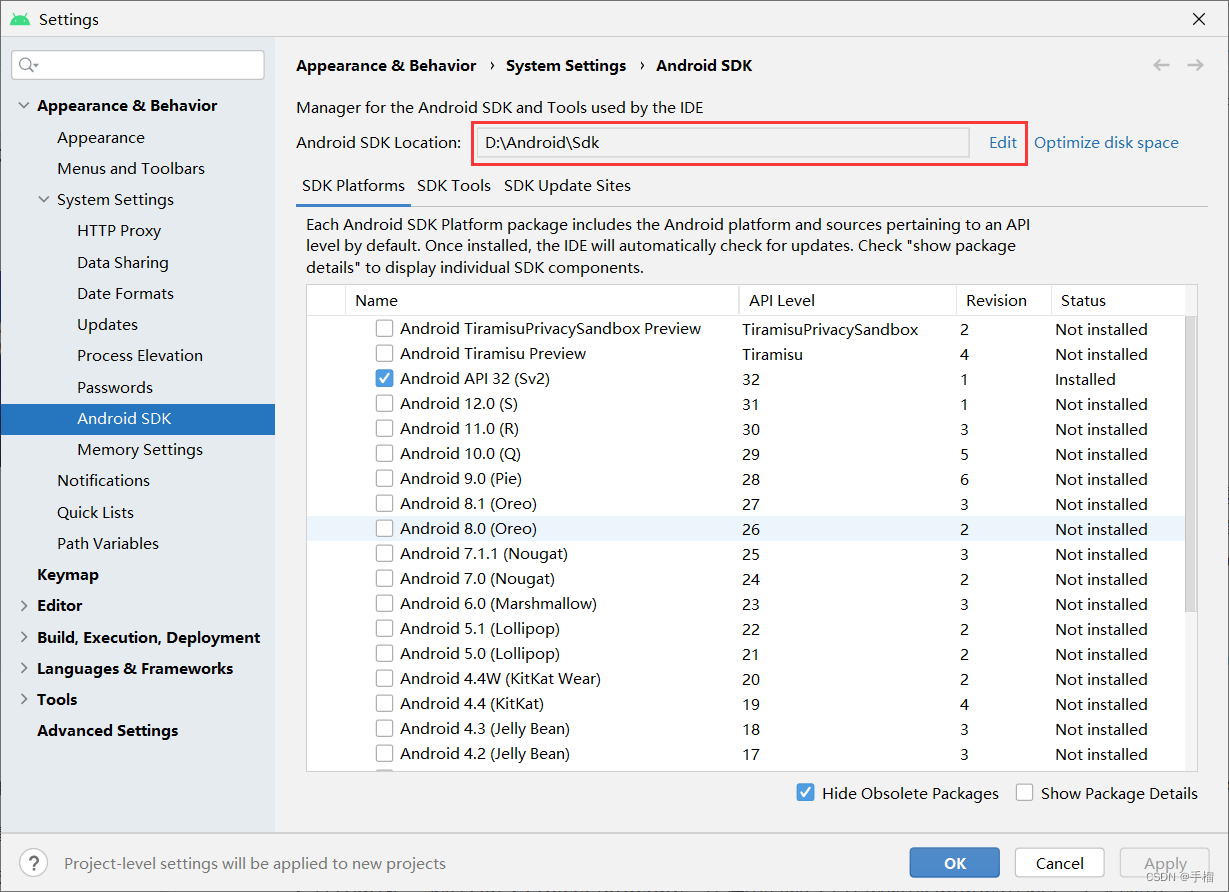Open Notifications settings page
The width and height of the screenshot is (1229, 892).
(x=103, y=481)
